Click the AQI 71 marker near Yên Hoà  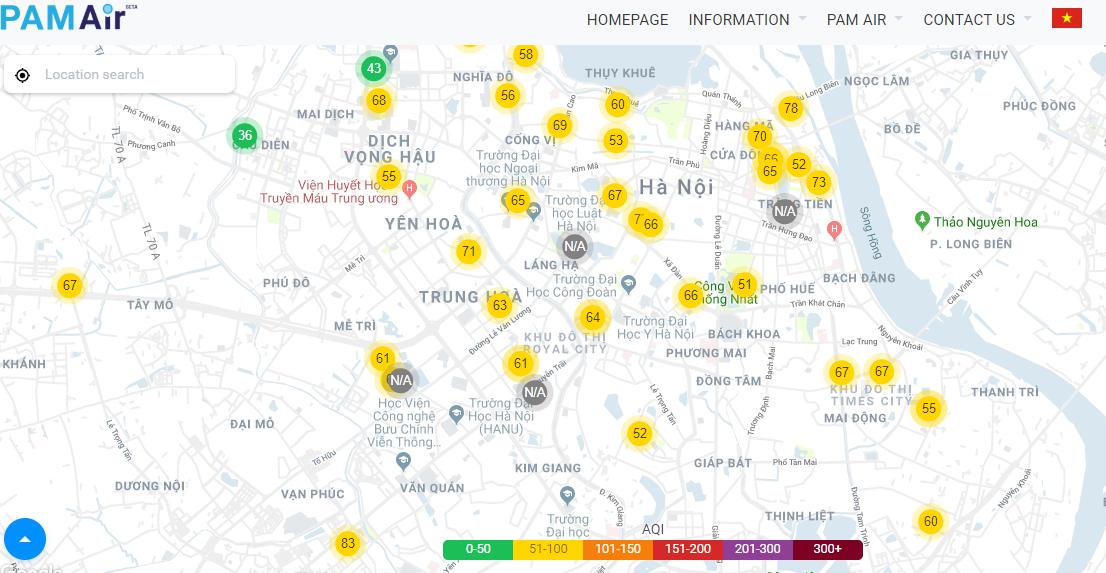(468, 252)
